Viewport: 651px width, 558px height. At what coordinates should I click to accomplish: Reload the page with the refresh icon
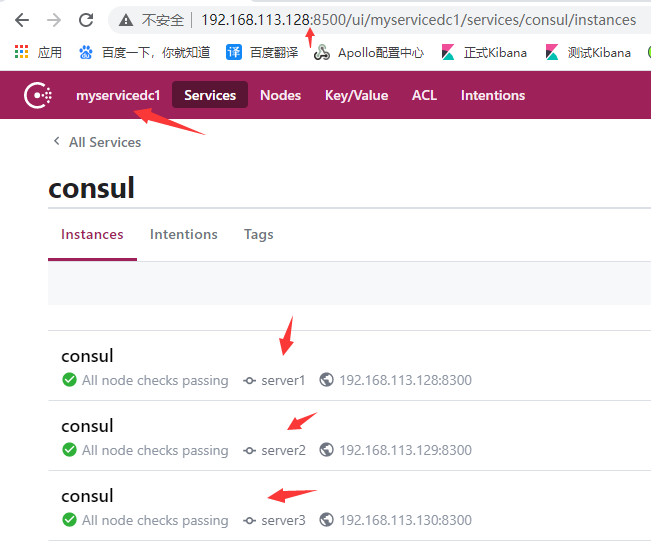click(86, 20)
